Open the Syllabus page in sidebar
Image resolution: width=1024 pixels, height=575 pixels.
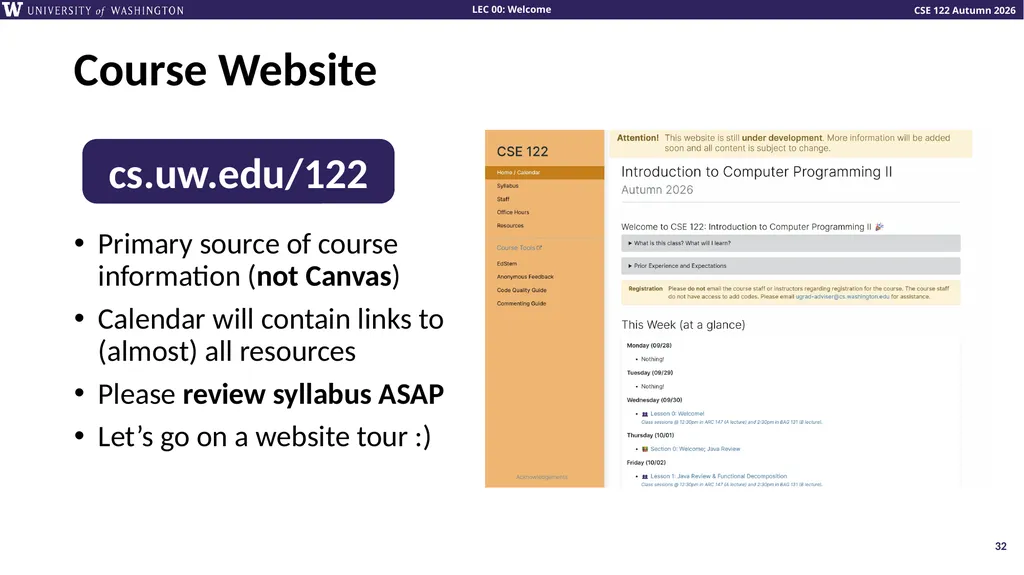pyautogui.click(x=507, y=186)
